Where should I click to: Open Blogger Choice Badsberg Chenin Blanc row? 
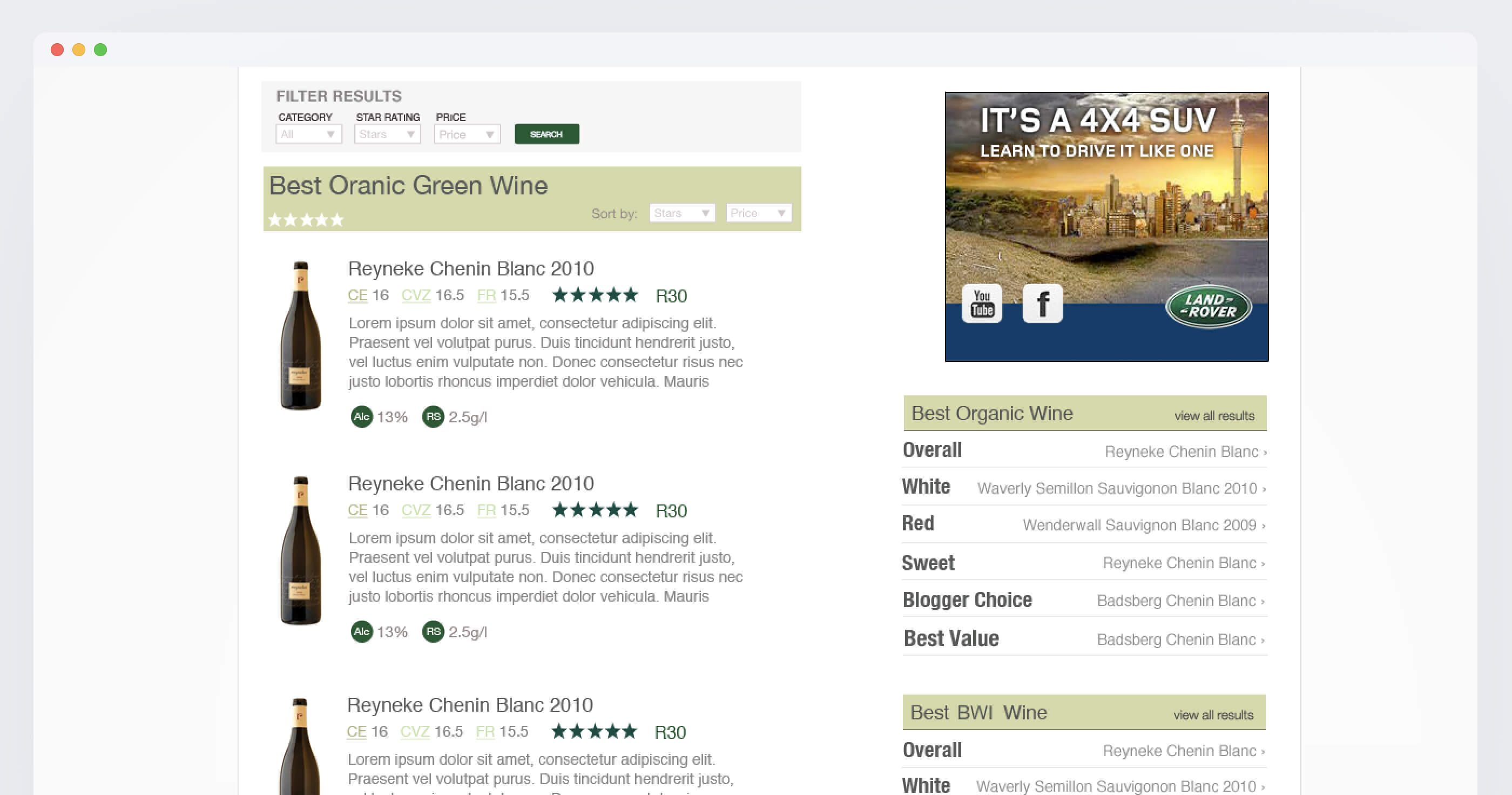(1085, 600)
